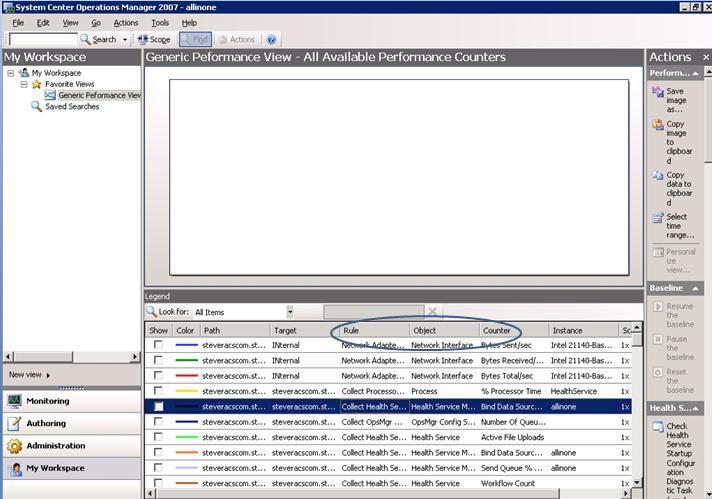Open the New view flyout arrow

tap(48, 375)
